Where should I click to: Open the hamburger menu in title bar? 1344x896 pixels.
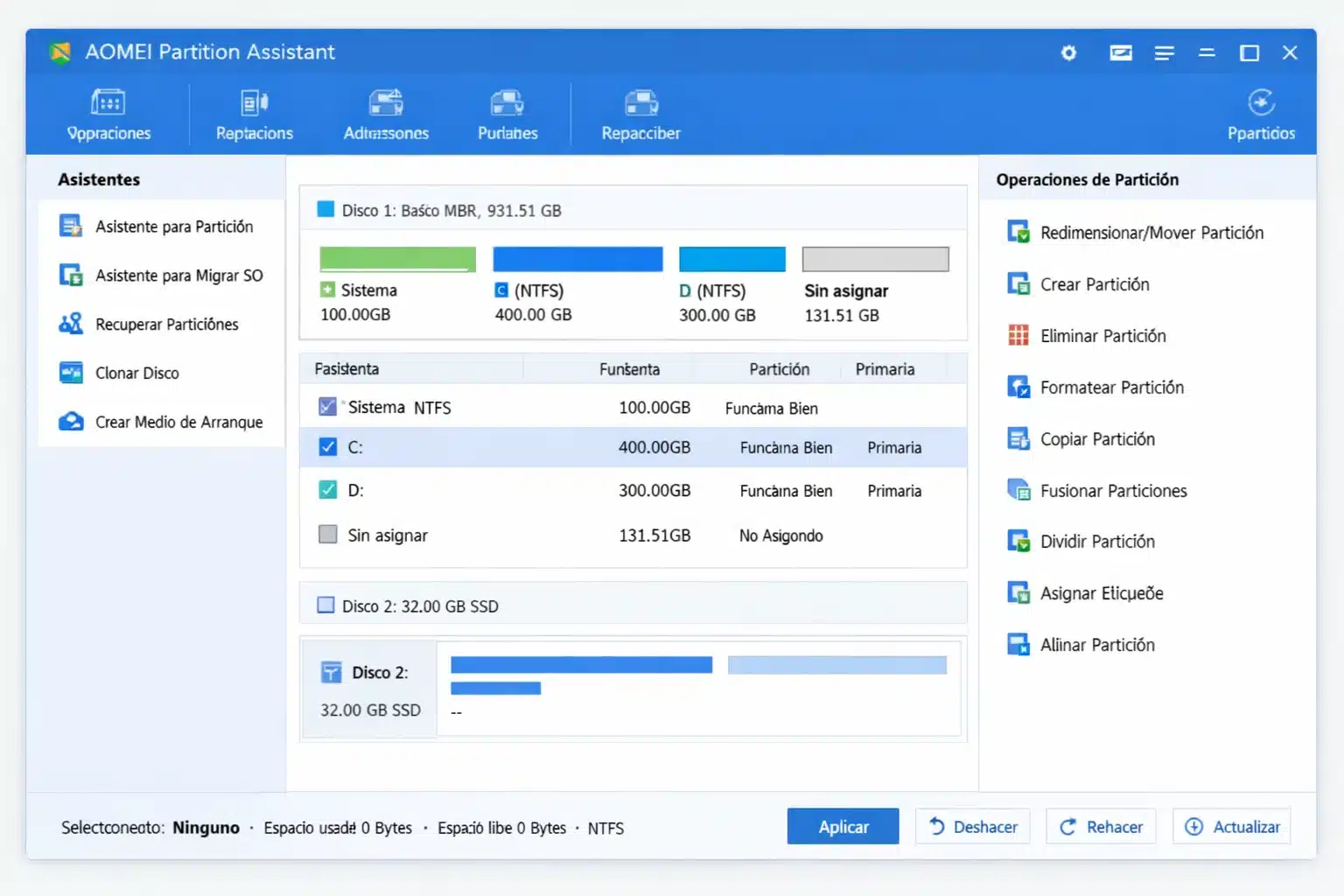point(1164,52)
